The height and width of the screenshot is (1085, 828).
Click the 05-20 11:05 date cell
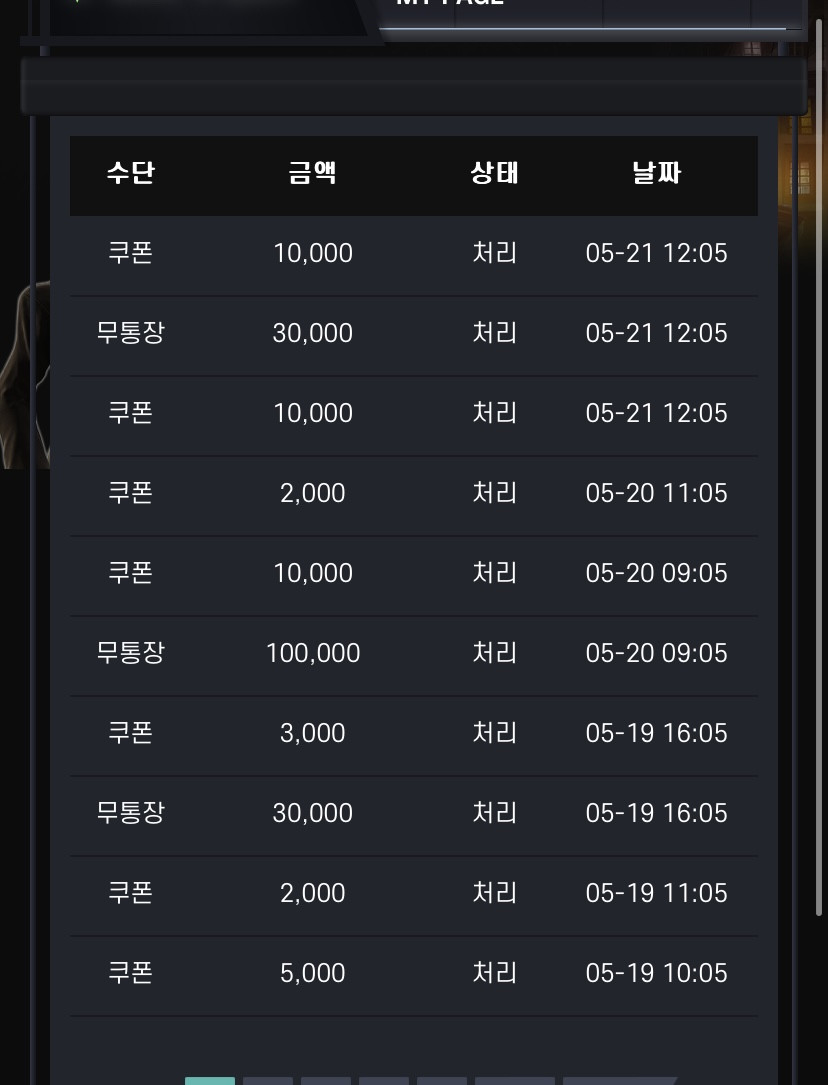[x=656, y=493]
